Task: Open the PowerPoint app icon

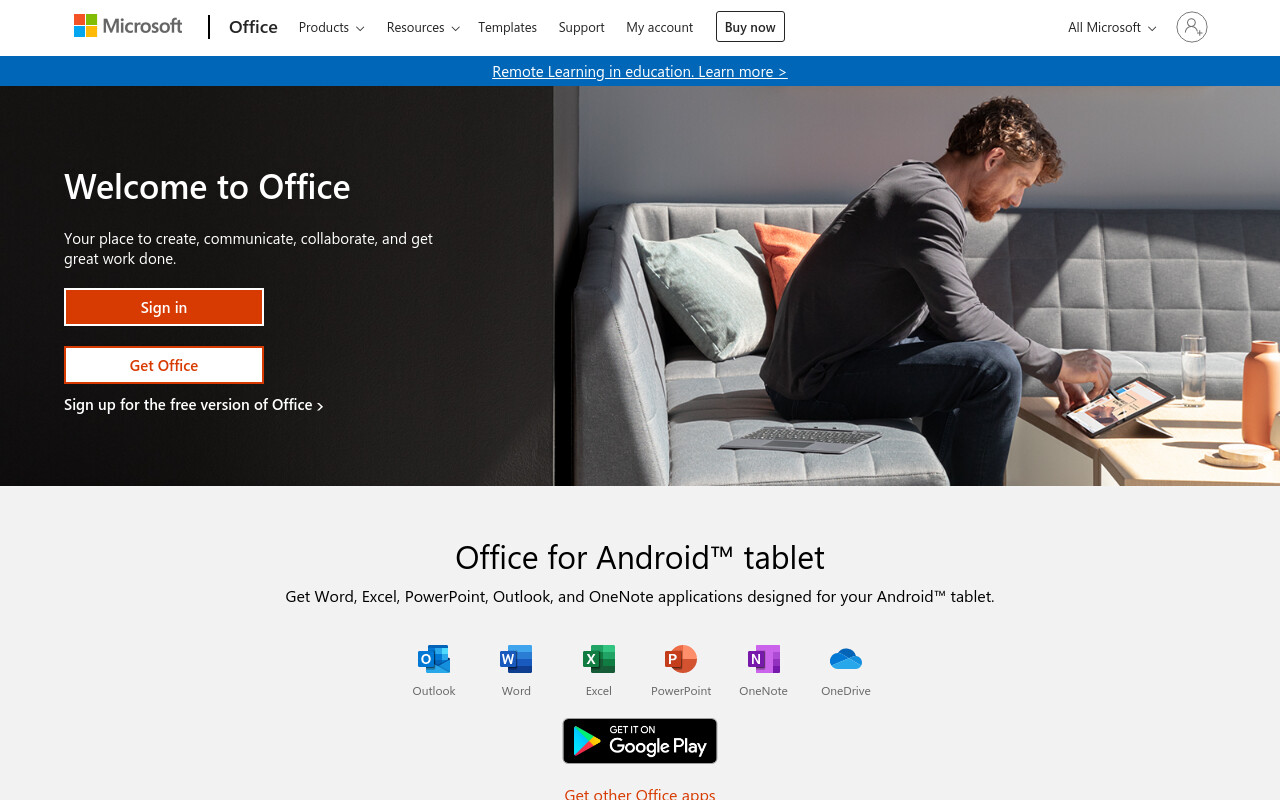Action: tap(681, 659)
